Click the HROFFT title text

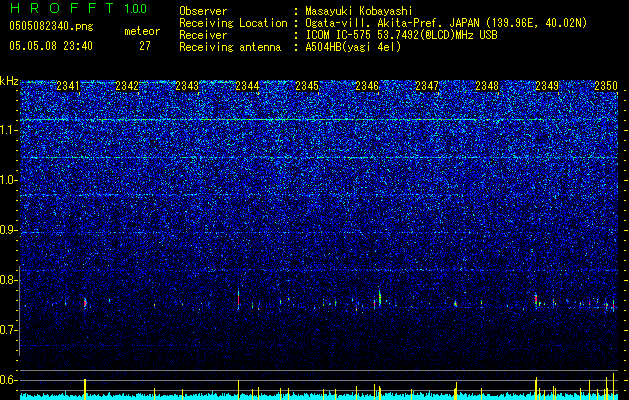coord(63,8)
